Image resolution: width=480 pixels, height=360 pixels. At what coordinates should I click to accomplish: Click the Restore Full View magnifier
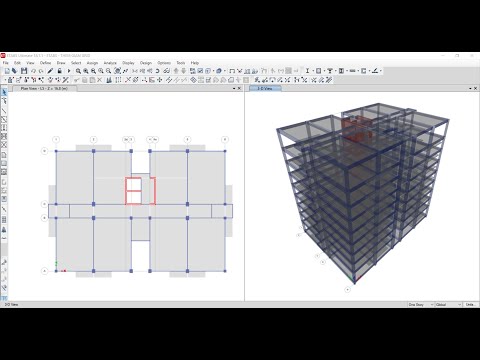[86, 71]
